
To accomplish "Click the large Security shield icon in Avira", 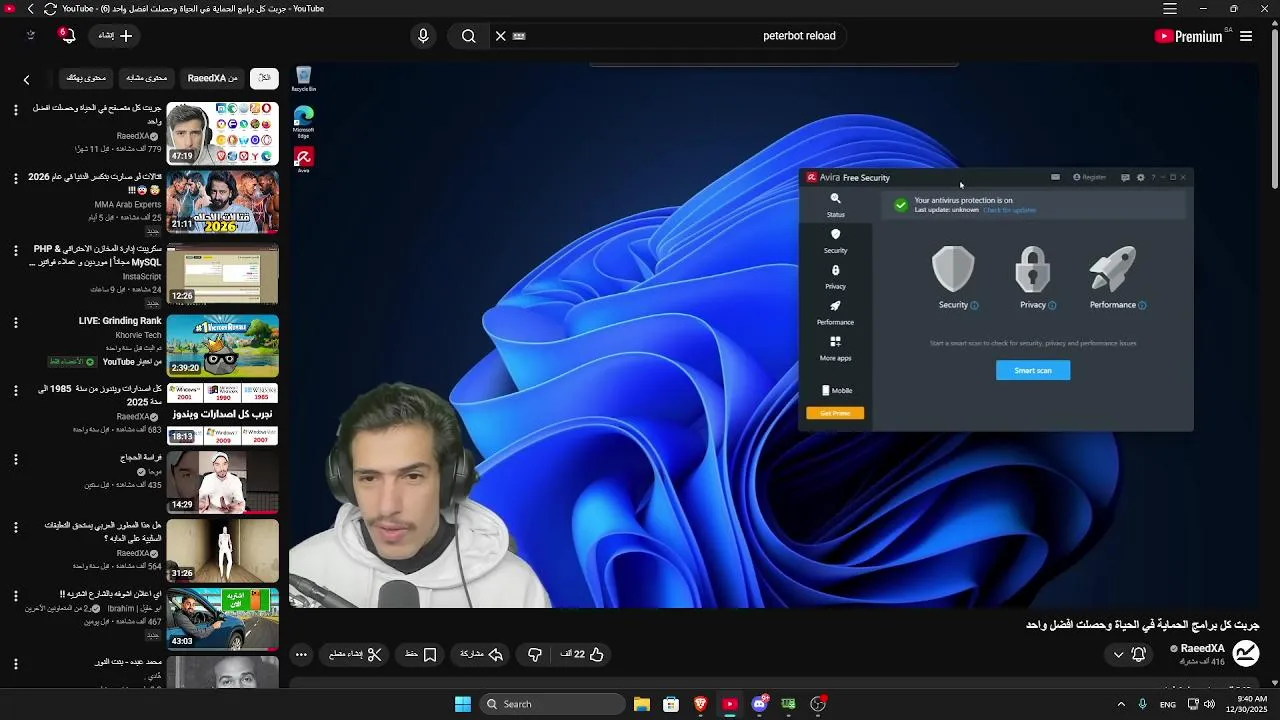I will coord(953,270).
